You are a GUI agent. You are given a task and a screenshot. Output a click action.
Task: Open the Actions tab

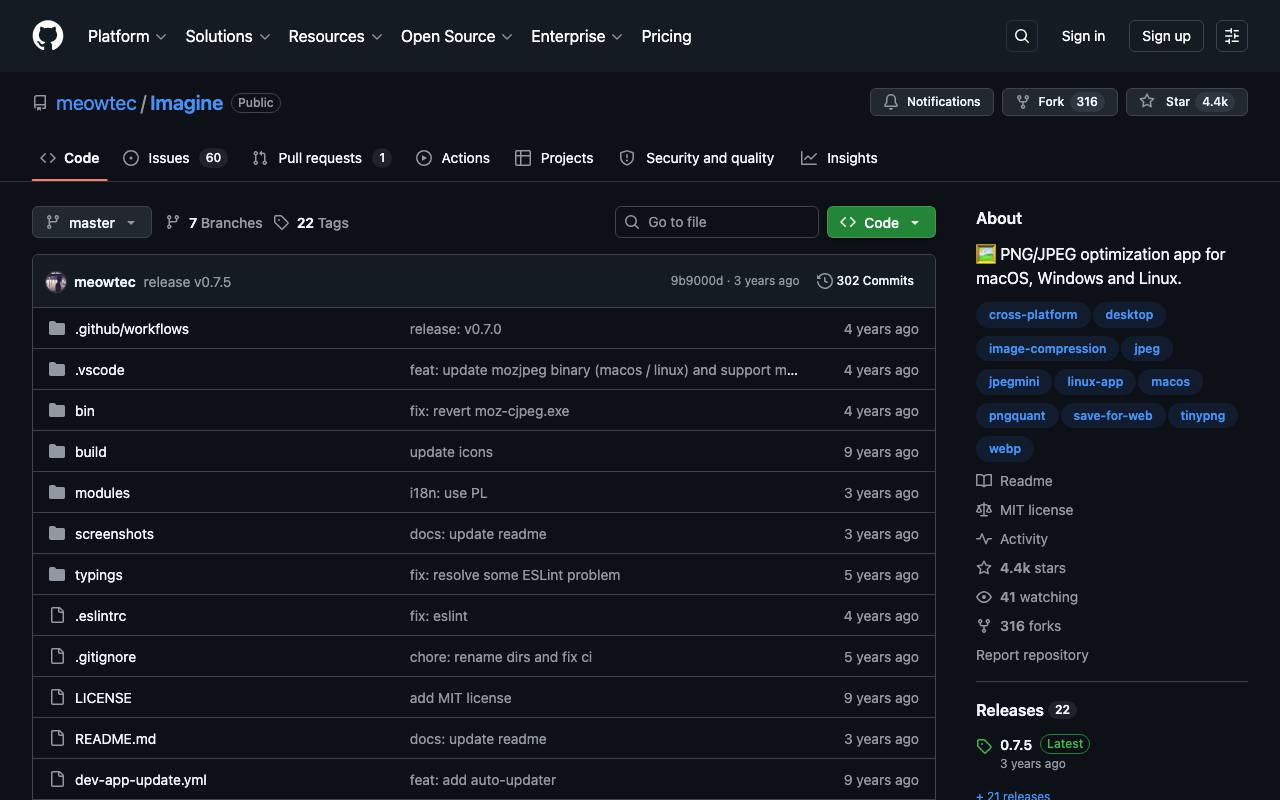(x=453, y=158)
